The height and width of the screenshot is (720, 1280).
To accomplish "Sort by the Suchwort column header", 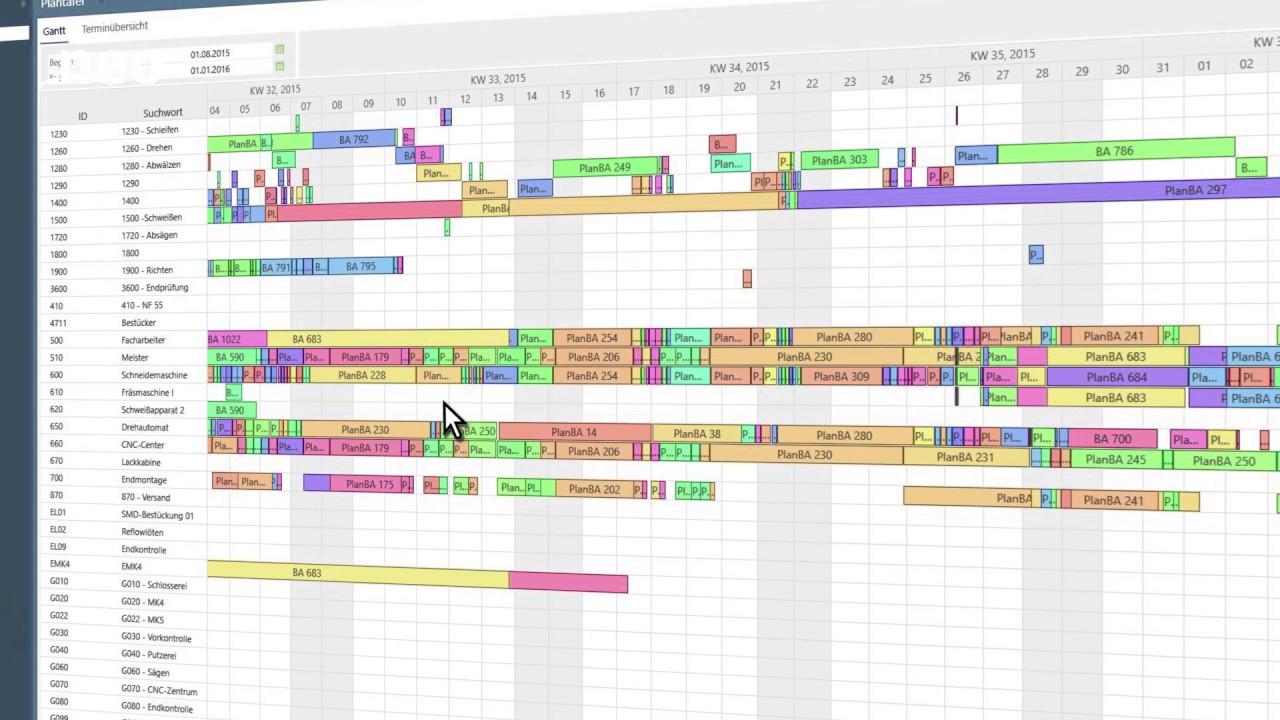I will 162,113.
